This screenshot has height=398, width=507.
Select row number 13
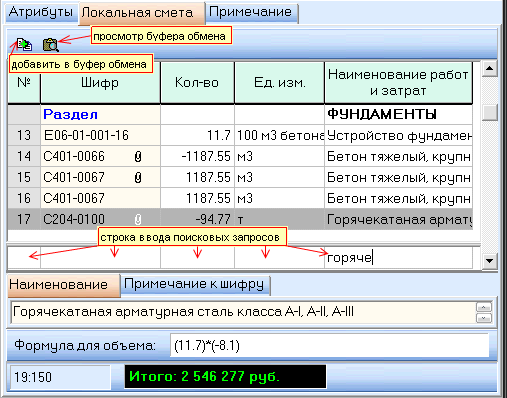coord(24,135)
